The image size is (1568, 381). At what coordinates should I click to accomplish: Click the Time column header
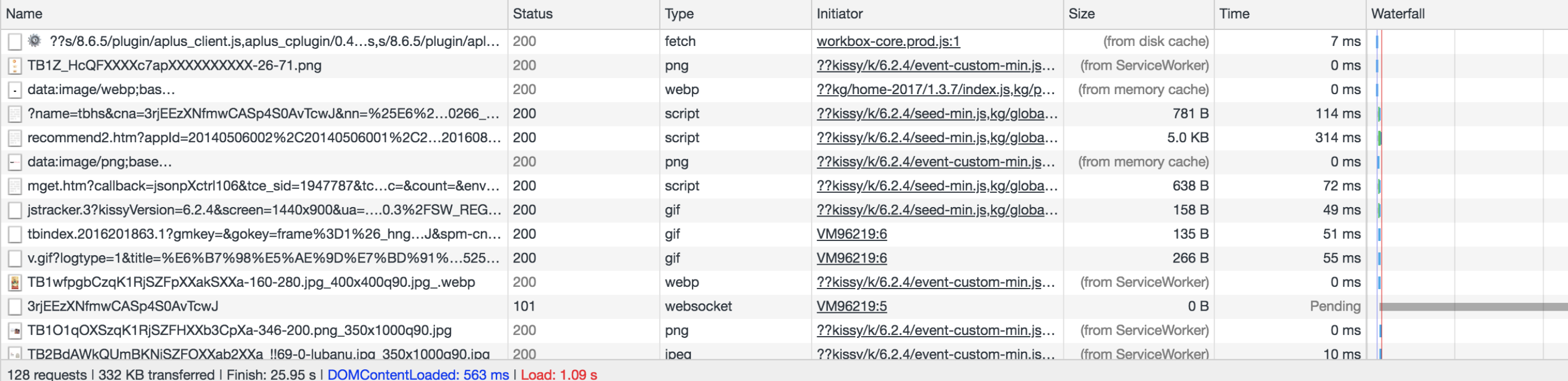1234,14
